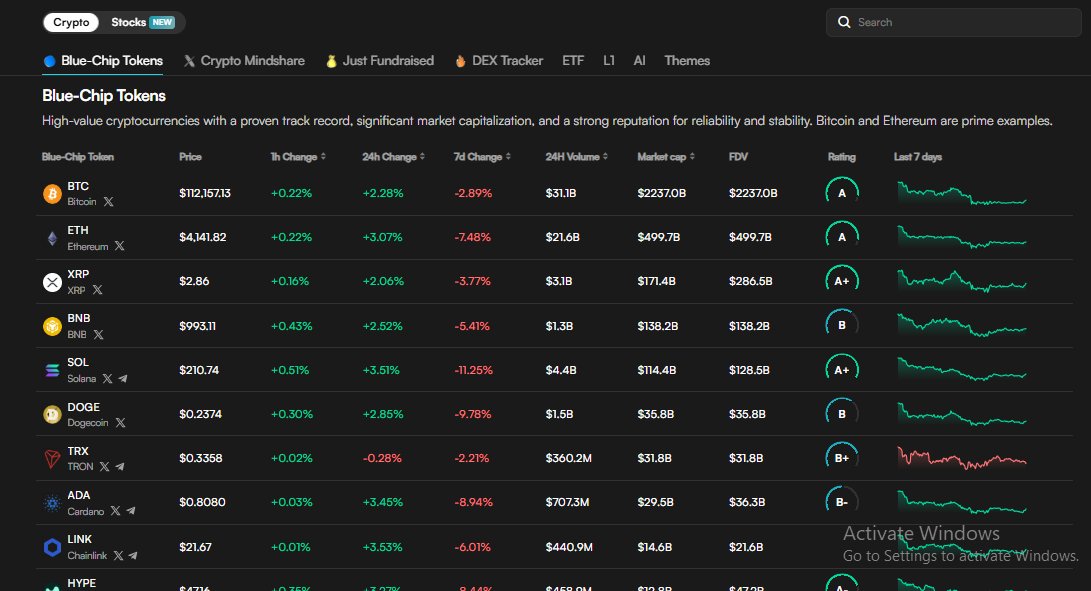1091x591 pixels.
Task: Open the BTC token name link
Action: [78, 186]
